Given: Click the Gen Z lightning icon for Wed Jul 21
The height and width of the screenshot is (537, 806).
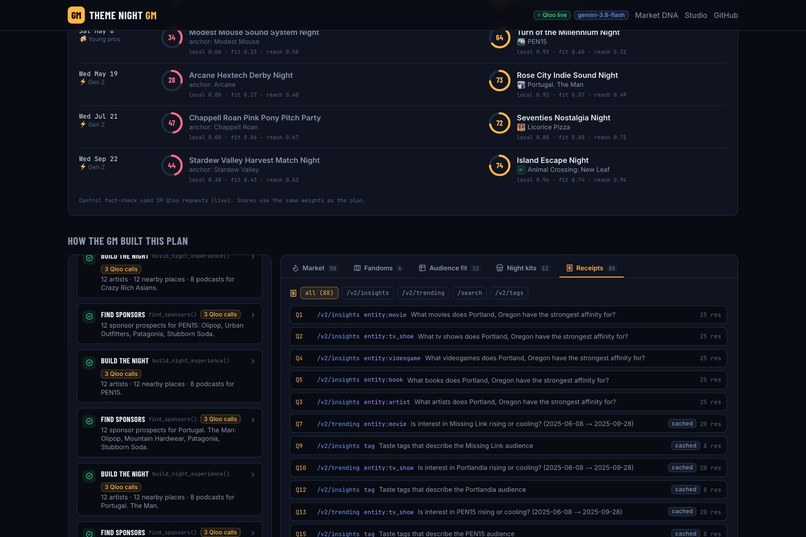Looking at the screenshot, I should (82, 124).
